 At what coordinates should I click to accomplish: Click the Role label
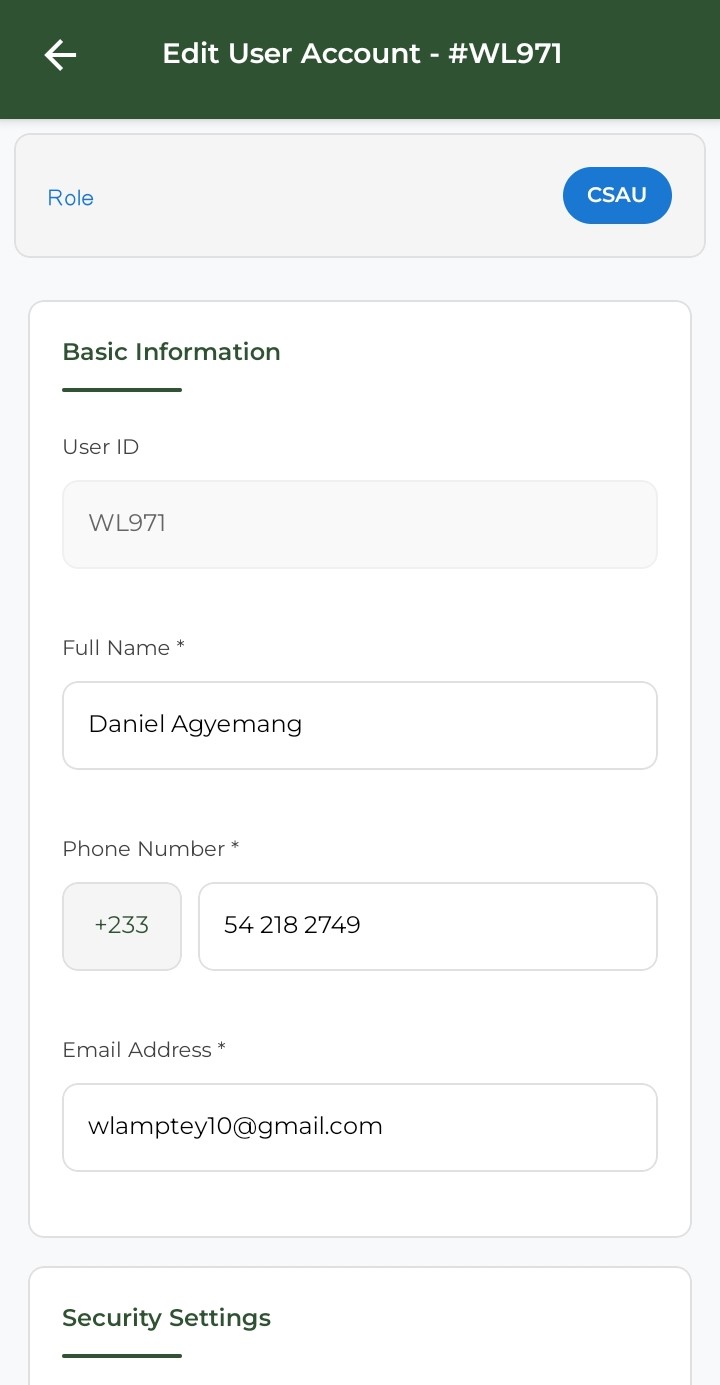click(x=71, y=198)
